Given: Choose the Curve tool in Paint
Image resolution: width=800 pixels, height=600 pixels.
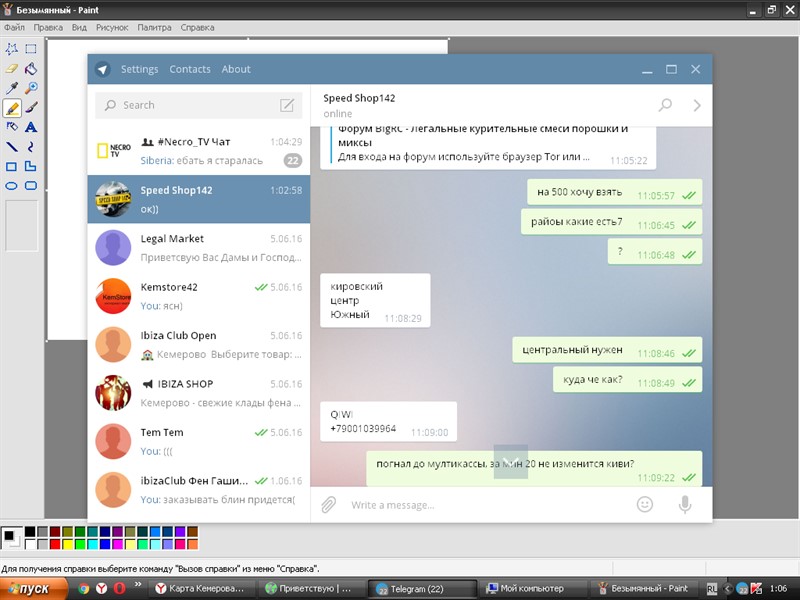Looking at the screenshot, I should [31, 147].
